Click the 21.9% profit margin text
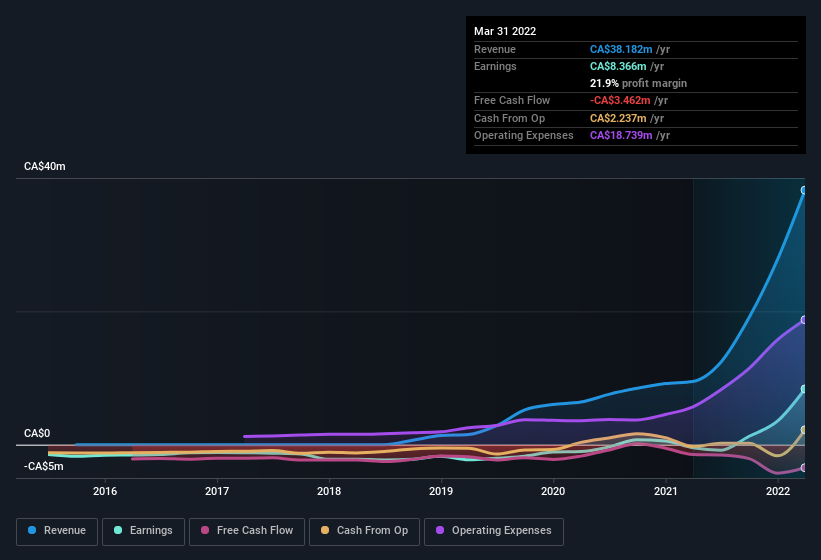The width and height of the screenshot is (821, 560). [638, 83]
